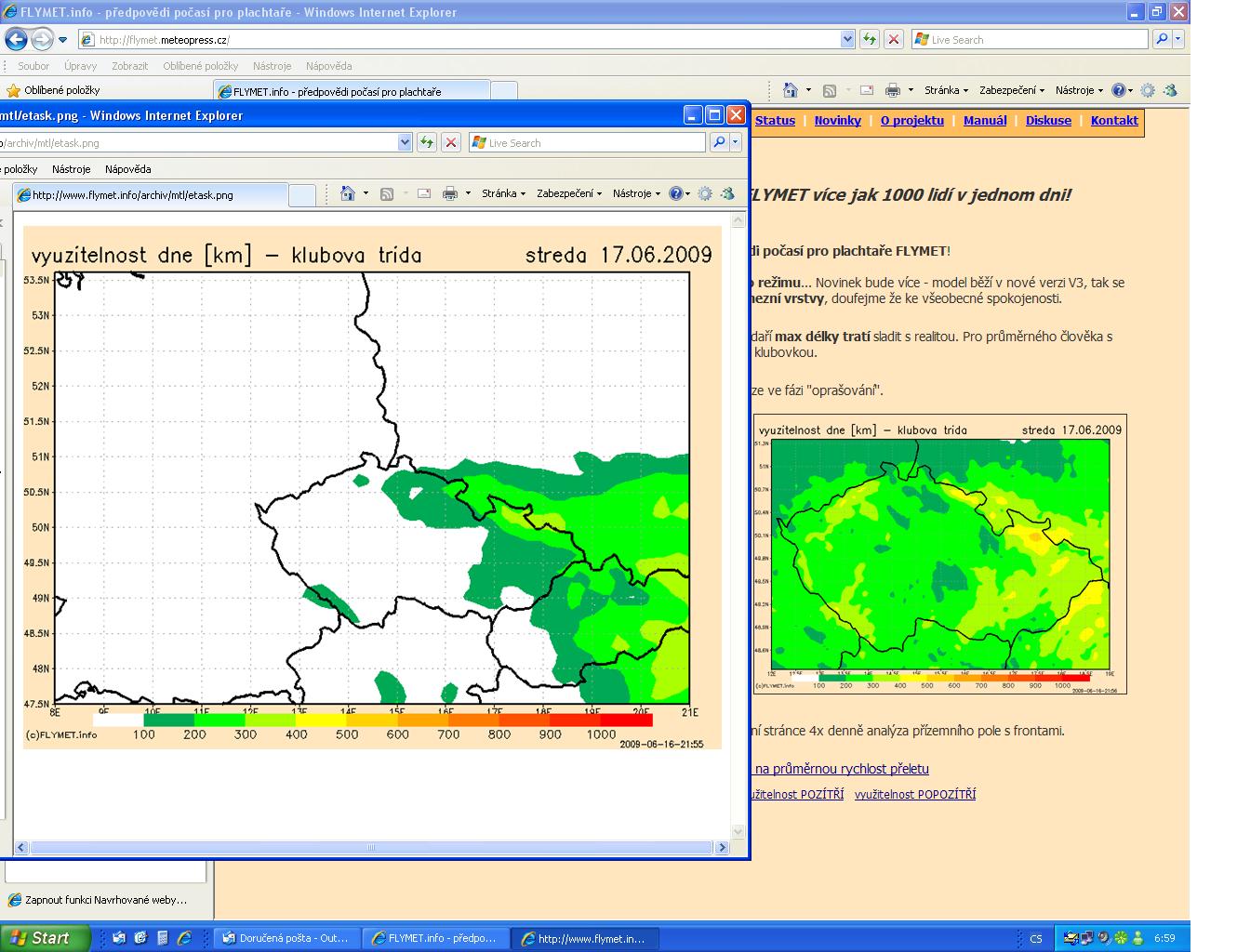Expand Stránka dropdown in etask.png window
The height and width of the screenshot is (952, 1237).
click(x=503, y=193)
